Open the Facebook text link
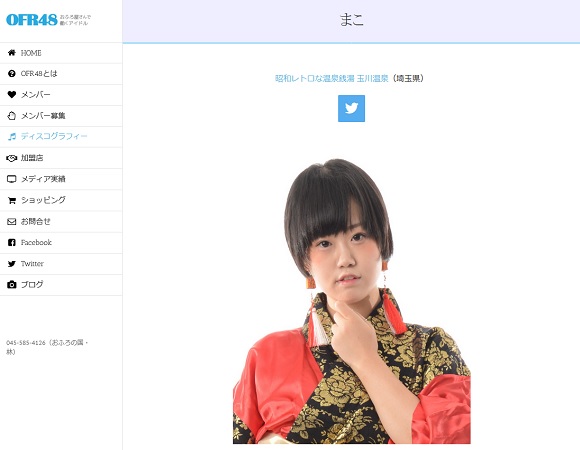This screenshot has width=580, height=450. tap(36, 243)
